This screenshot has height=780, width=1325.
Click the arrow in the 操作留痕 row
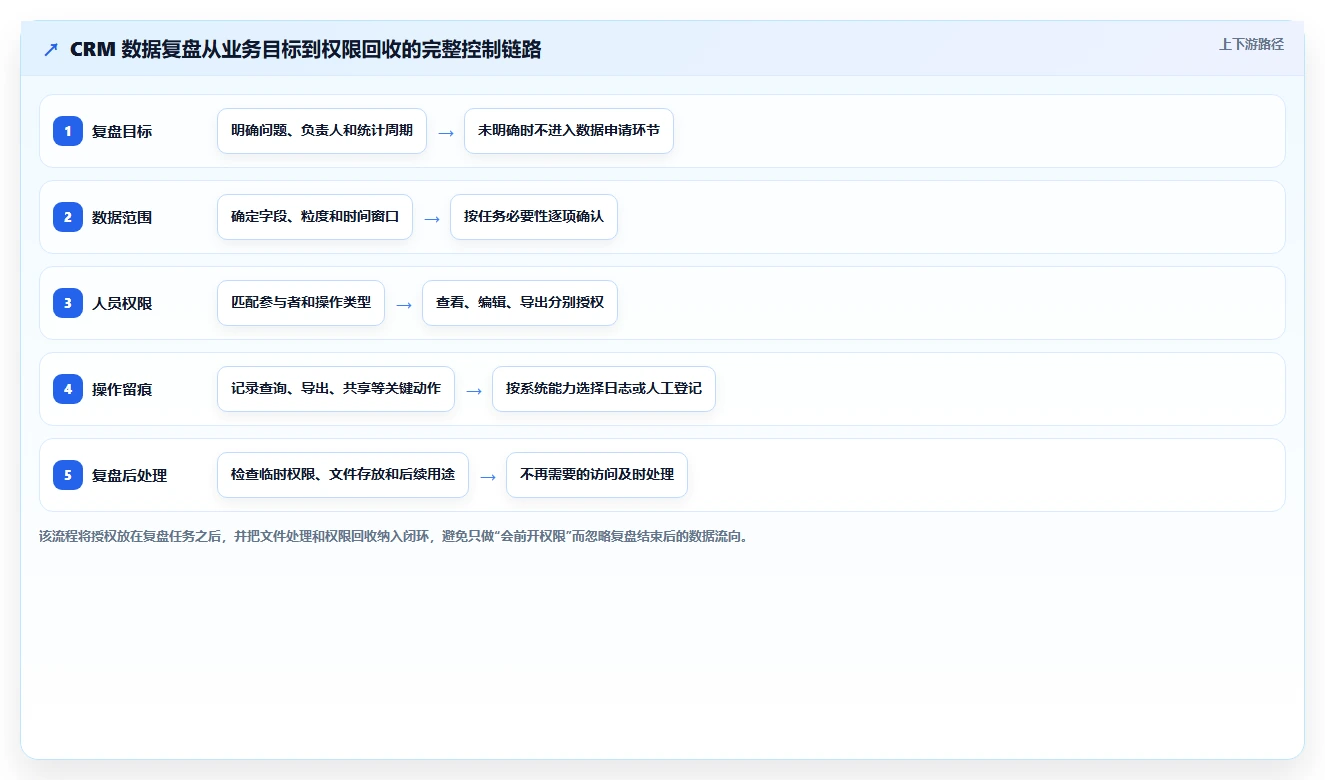(474, 390)
